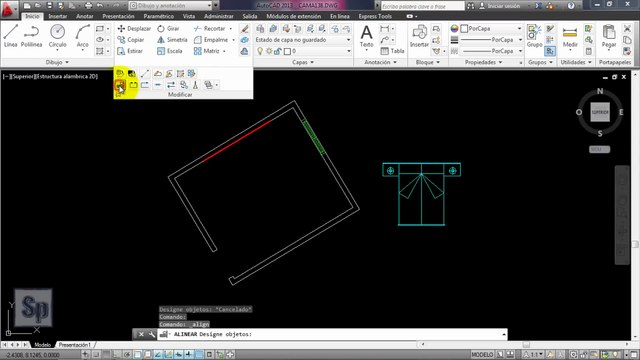Select the Polilínea tool
The height and width of the screenshot is (360, 640).
(31, 36)
